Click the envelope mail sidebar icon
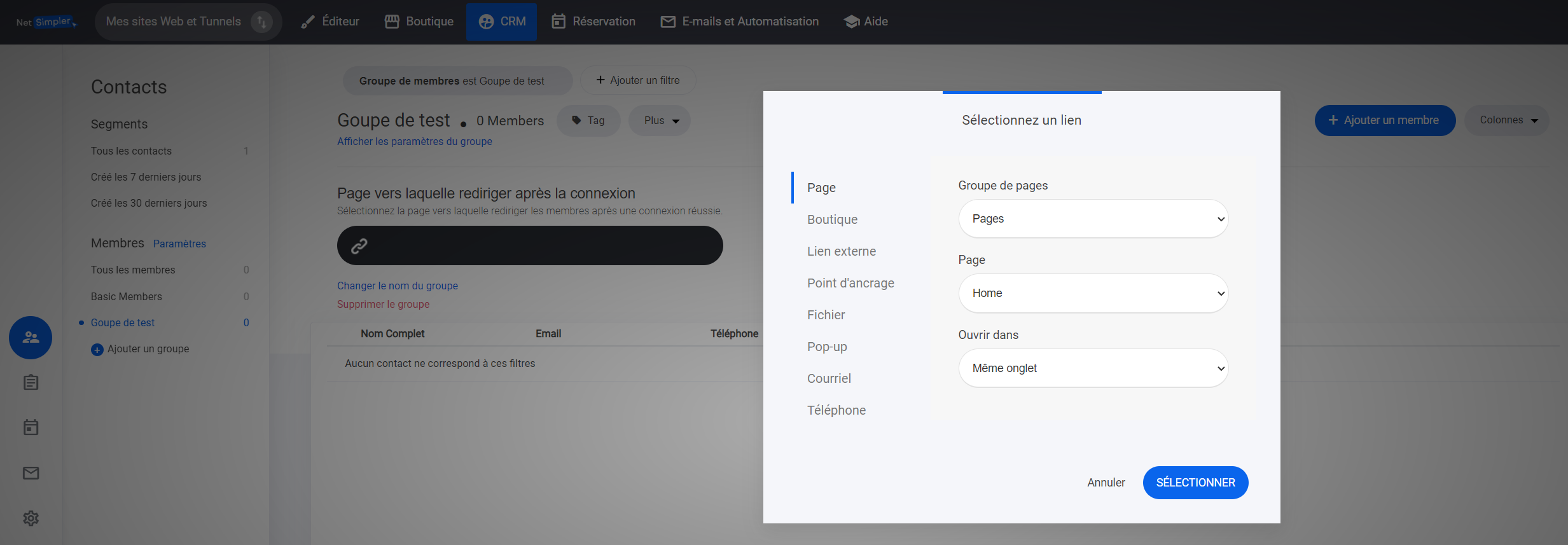This screenshot has width=1568, height=545. click(x=31, y=473)
